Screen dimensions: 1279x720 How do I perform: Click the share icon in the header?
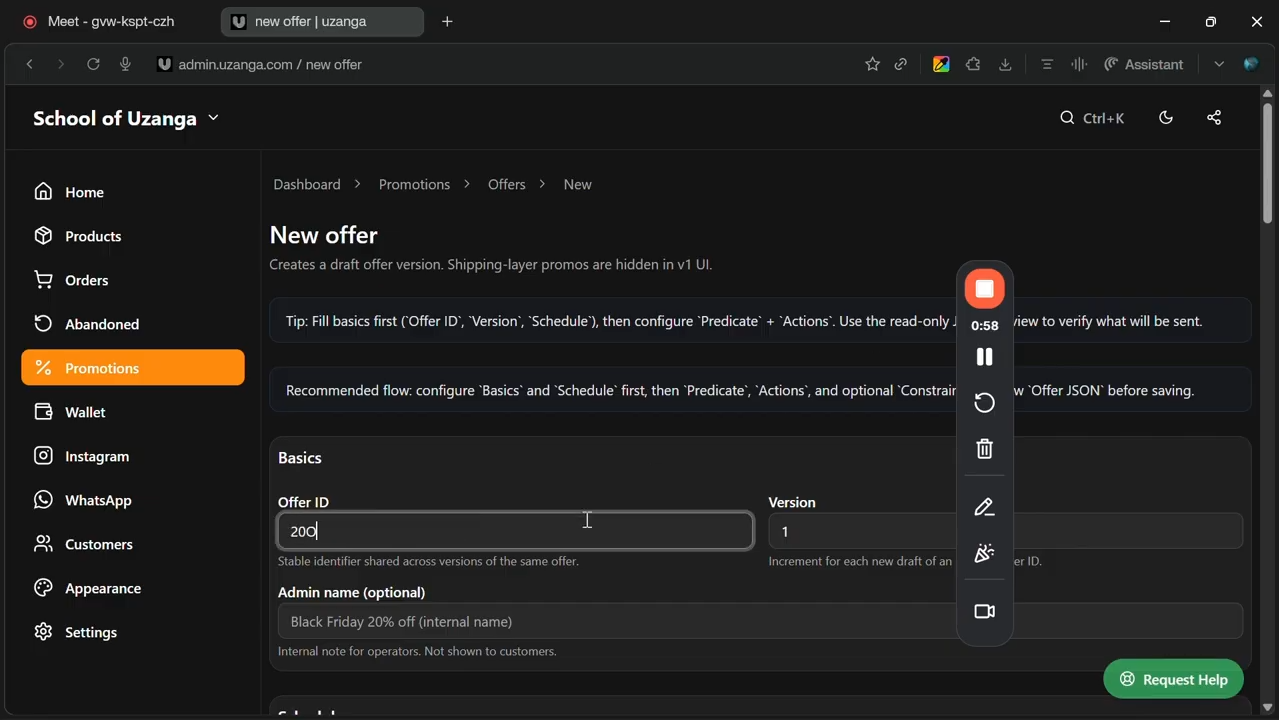1214,118
